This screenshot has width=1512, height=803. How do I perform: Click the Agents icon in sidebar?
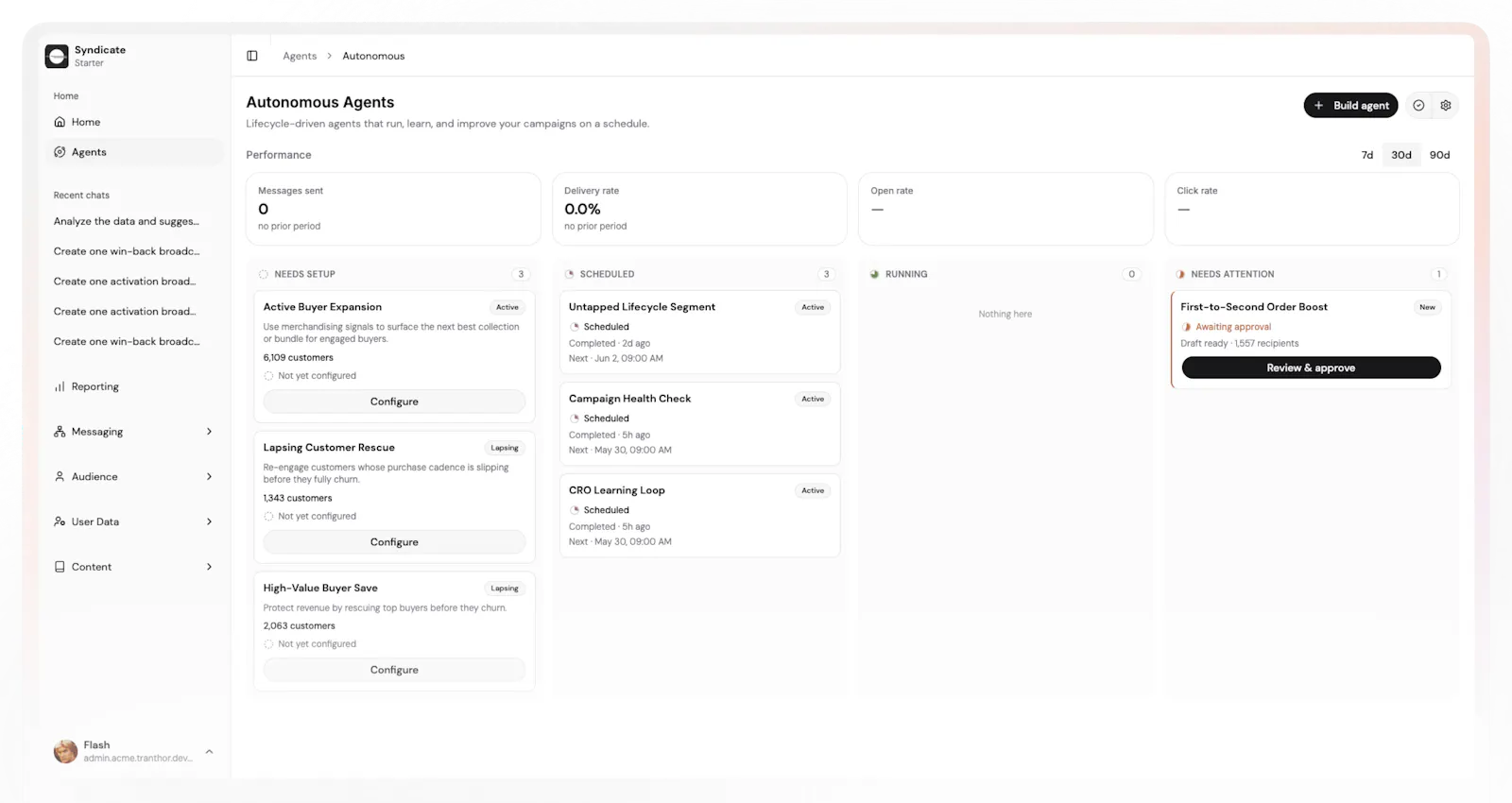tap(60, 152)
